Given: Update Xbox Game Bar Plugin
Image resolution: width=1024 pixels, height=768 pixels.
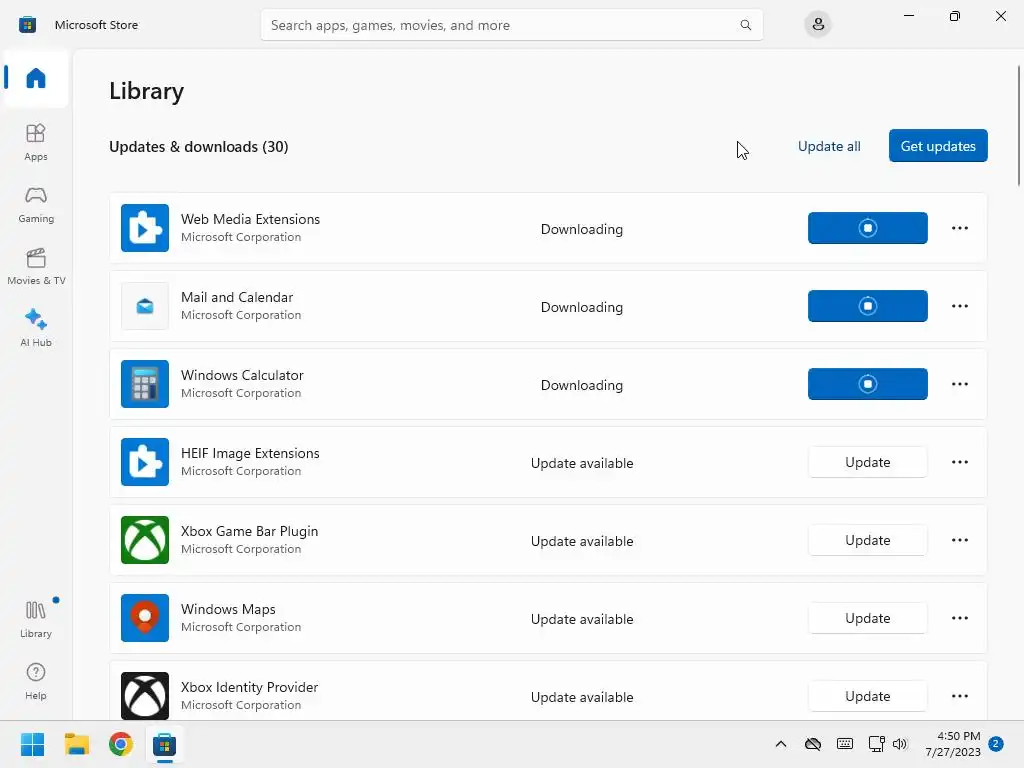Looking at the screenshot, I should 867,540.
